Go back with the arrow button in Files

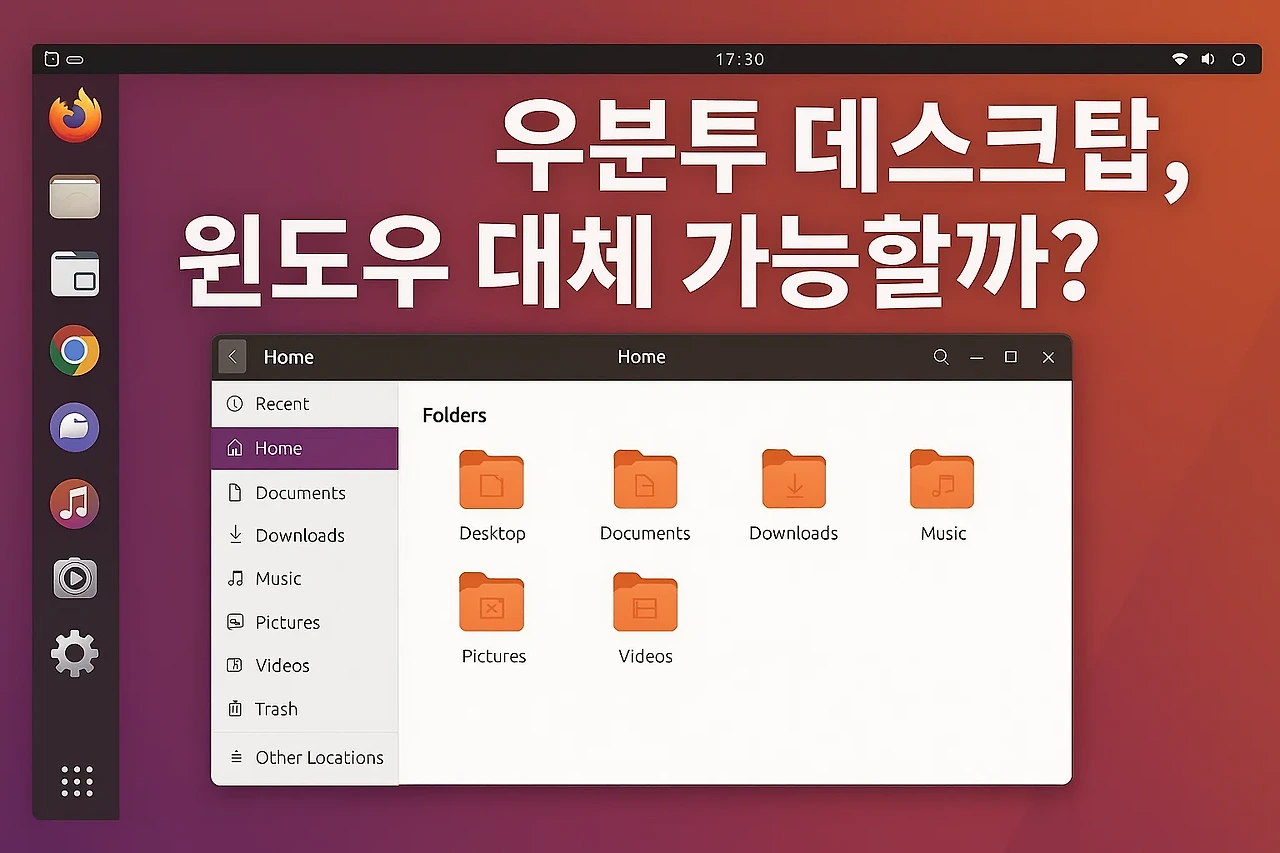232,357
